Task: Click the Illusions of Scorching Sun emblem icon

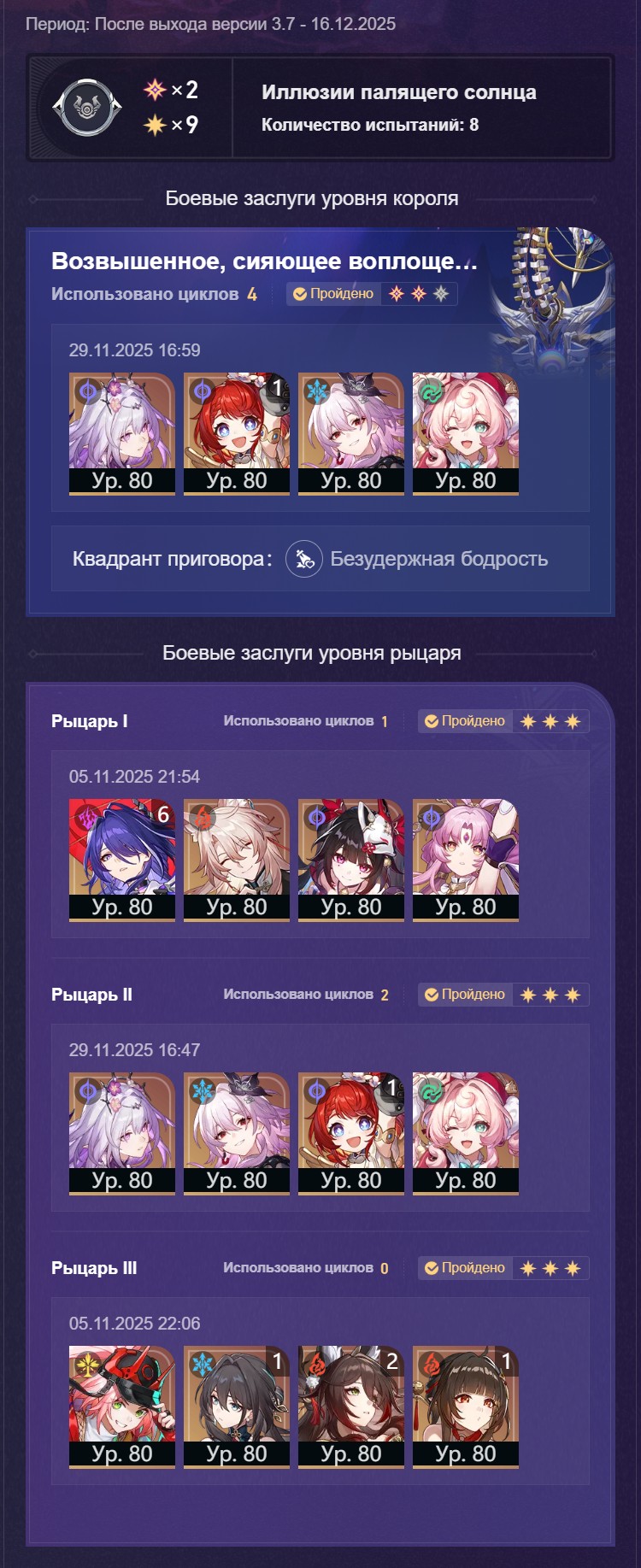Action: click(x=87, y=108)
